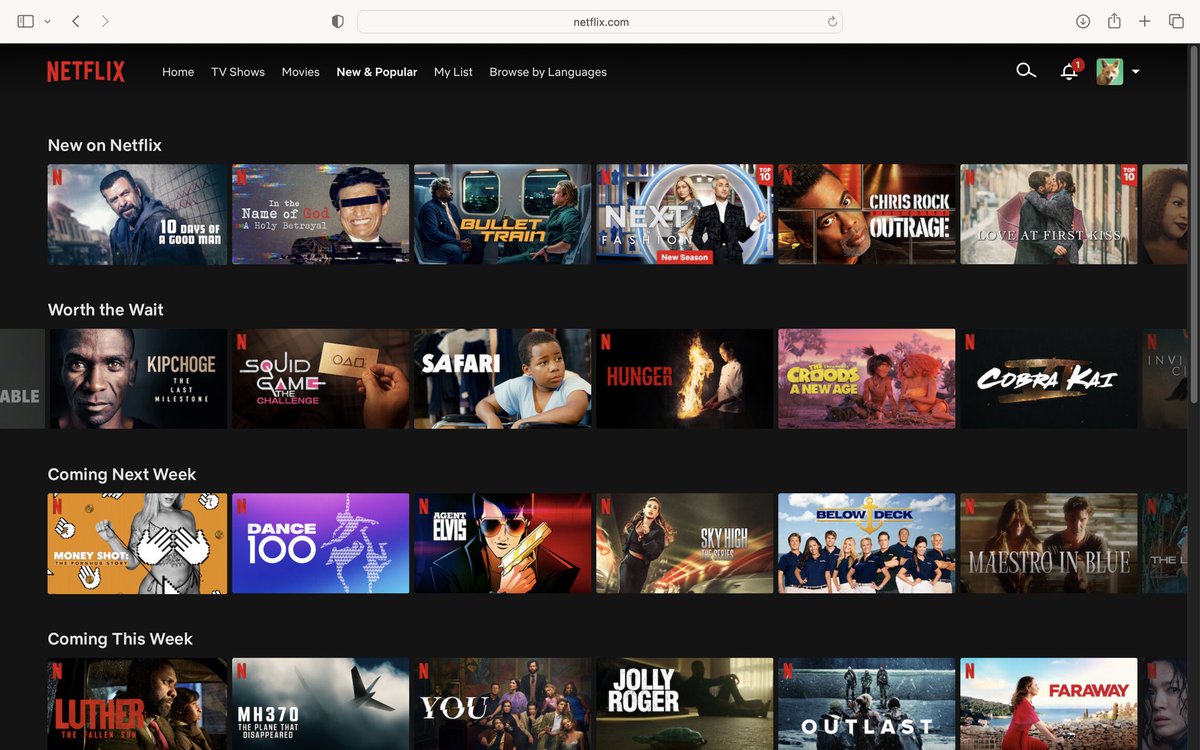The image size is (1200, 750).
Task: Open the Netflix search icon
Action: click(1025, 71)
